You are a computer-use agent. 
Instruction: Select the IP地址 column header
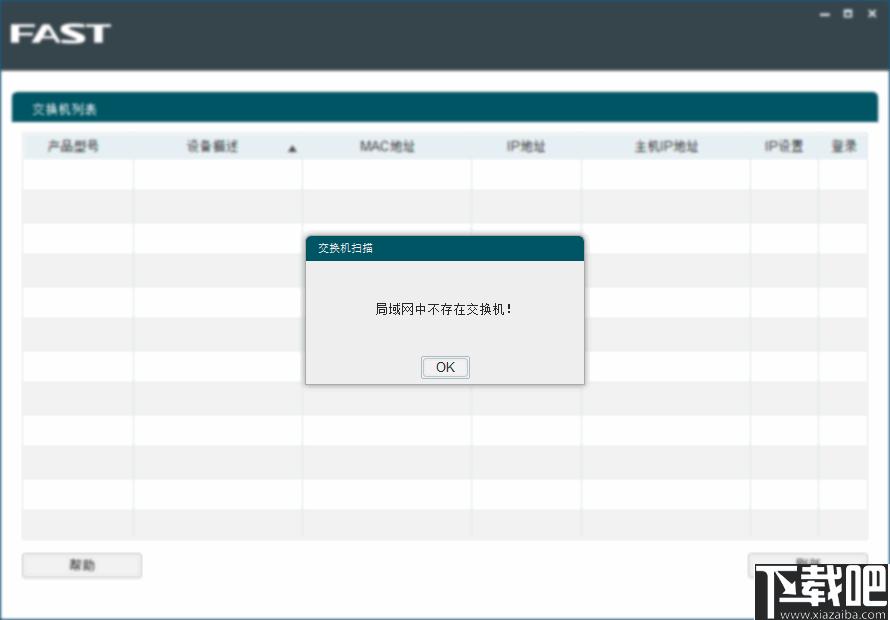pos(526,147)
